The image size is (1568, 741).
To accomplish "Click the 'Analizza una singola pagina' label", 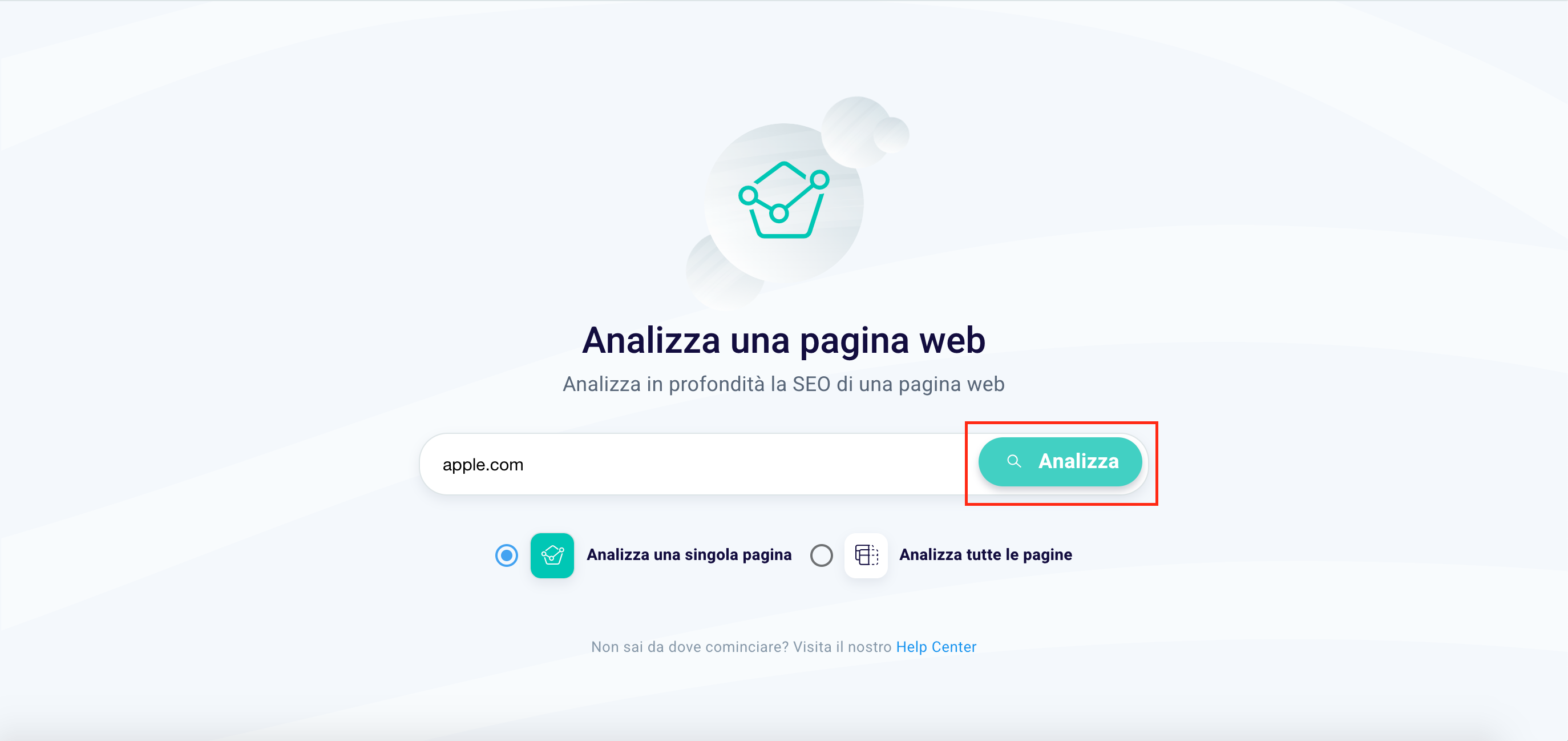I will click(x=689, y=555).
